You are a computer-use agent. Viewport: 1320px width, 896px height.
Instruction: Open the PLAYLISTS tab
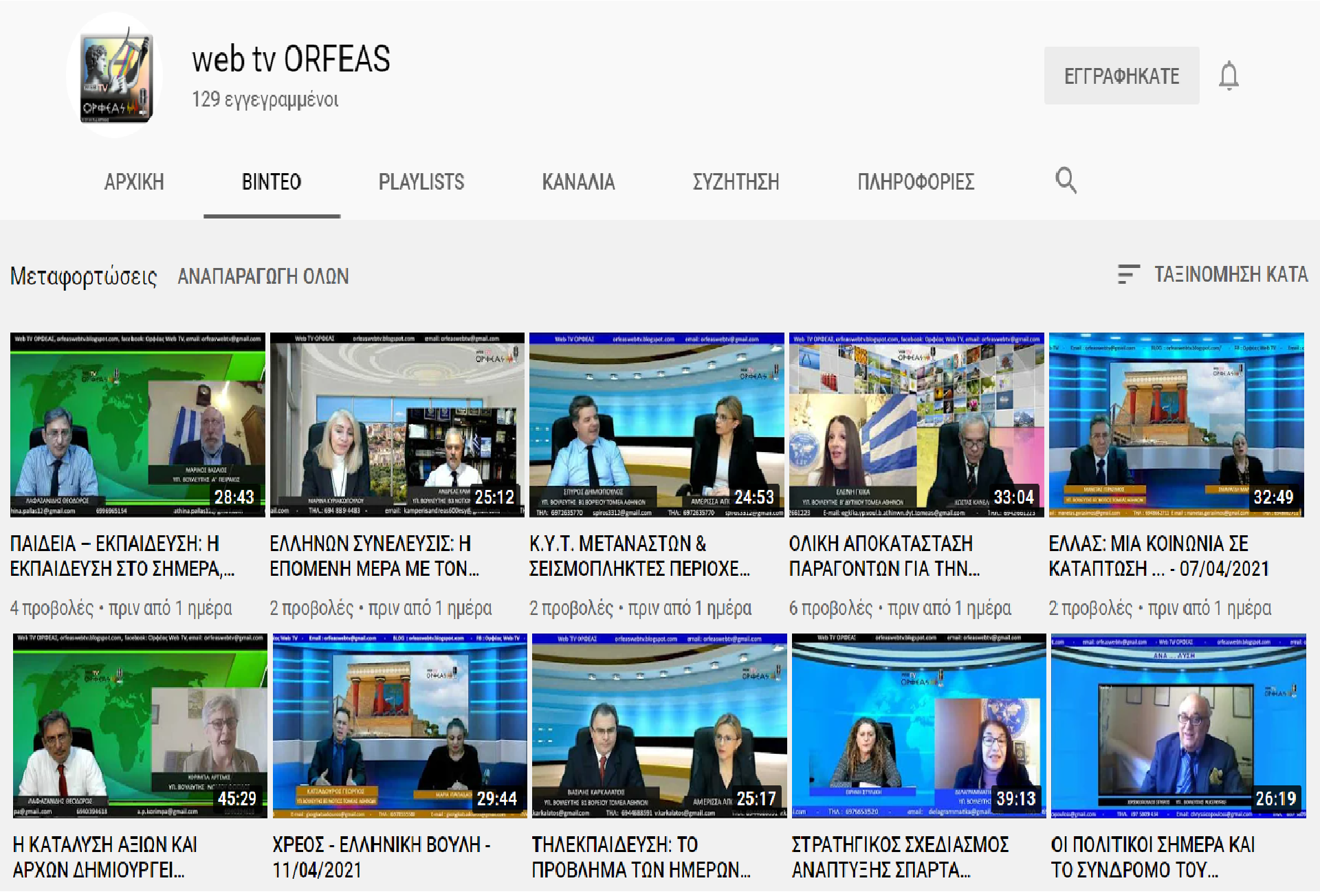421,182
